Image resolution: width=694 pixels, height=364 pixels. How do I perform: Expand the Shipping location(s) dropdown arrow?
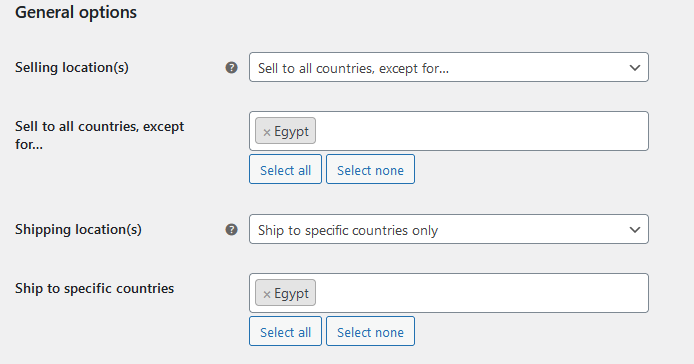coord(635,230)
